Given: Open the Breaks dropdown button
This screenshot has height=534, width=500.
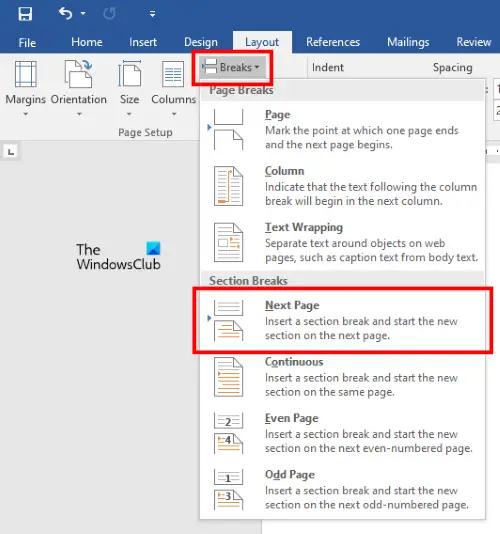Looking at the screenshot, I should coord(232,67).
